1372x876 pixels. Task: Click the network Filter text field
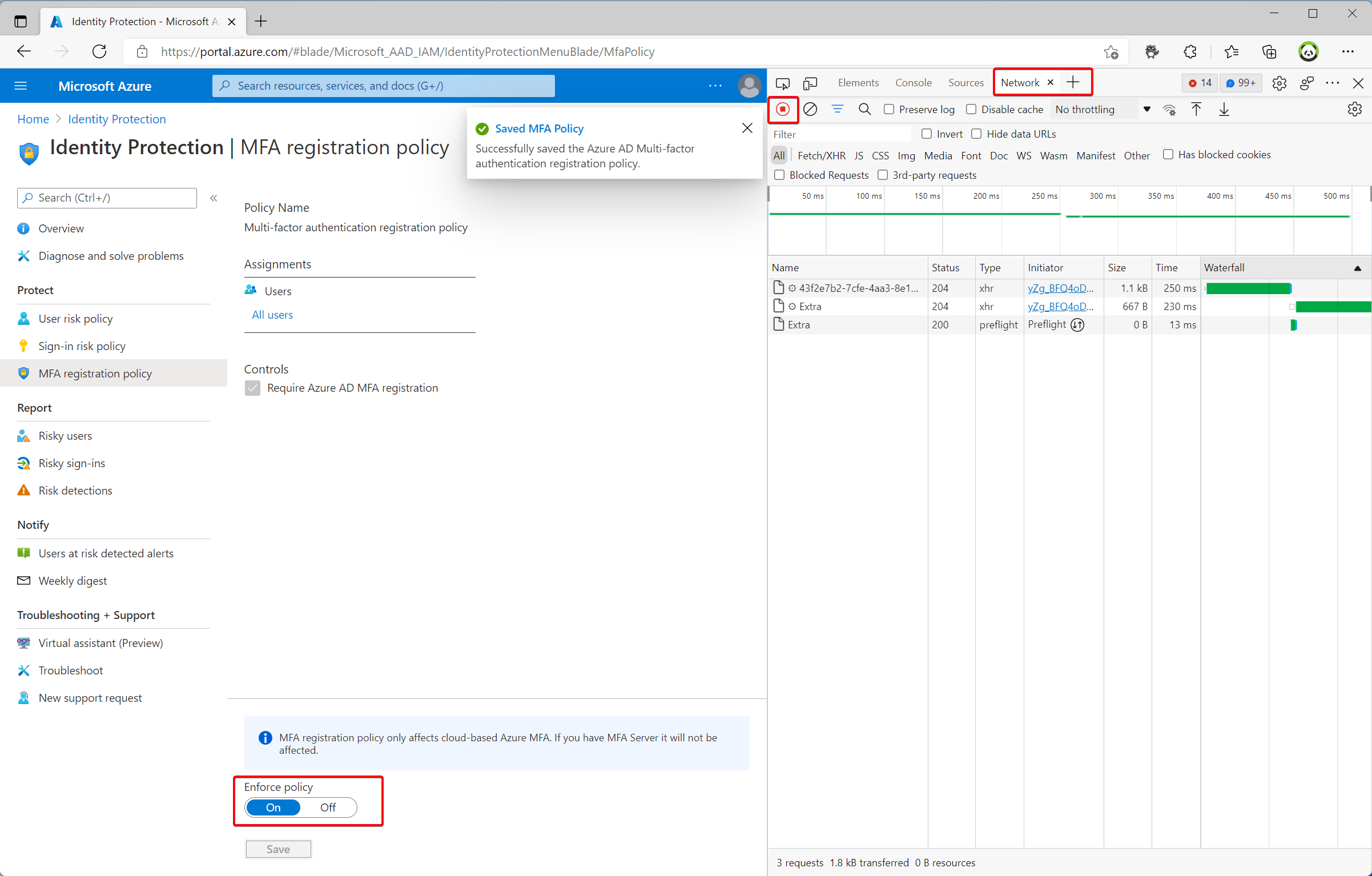(x=839, y=134)
